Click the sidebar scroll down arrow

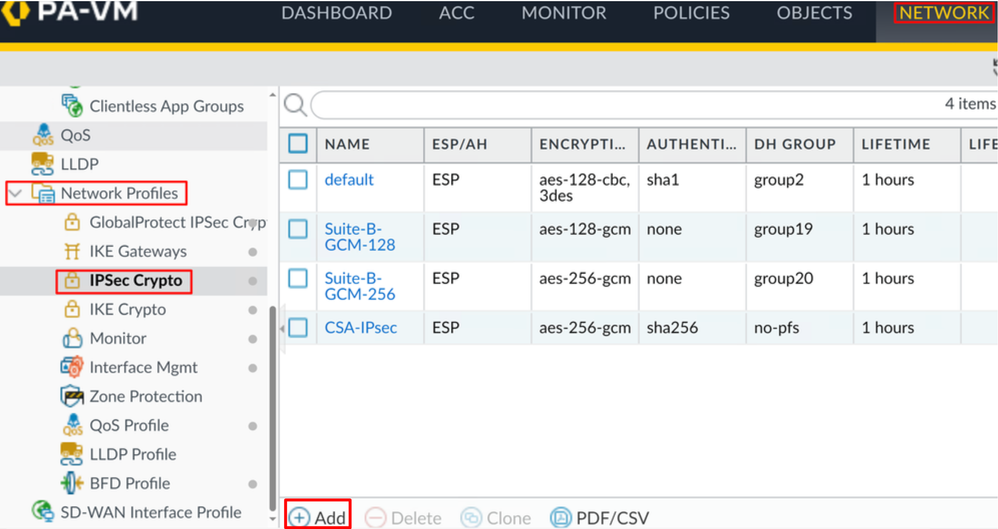pos(273,519)
